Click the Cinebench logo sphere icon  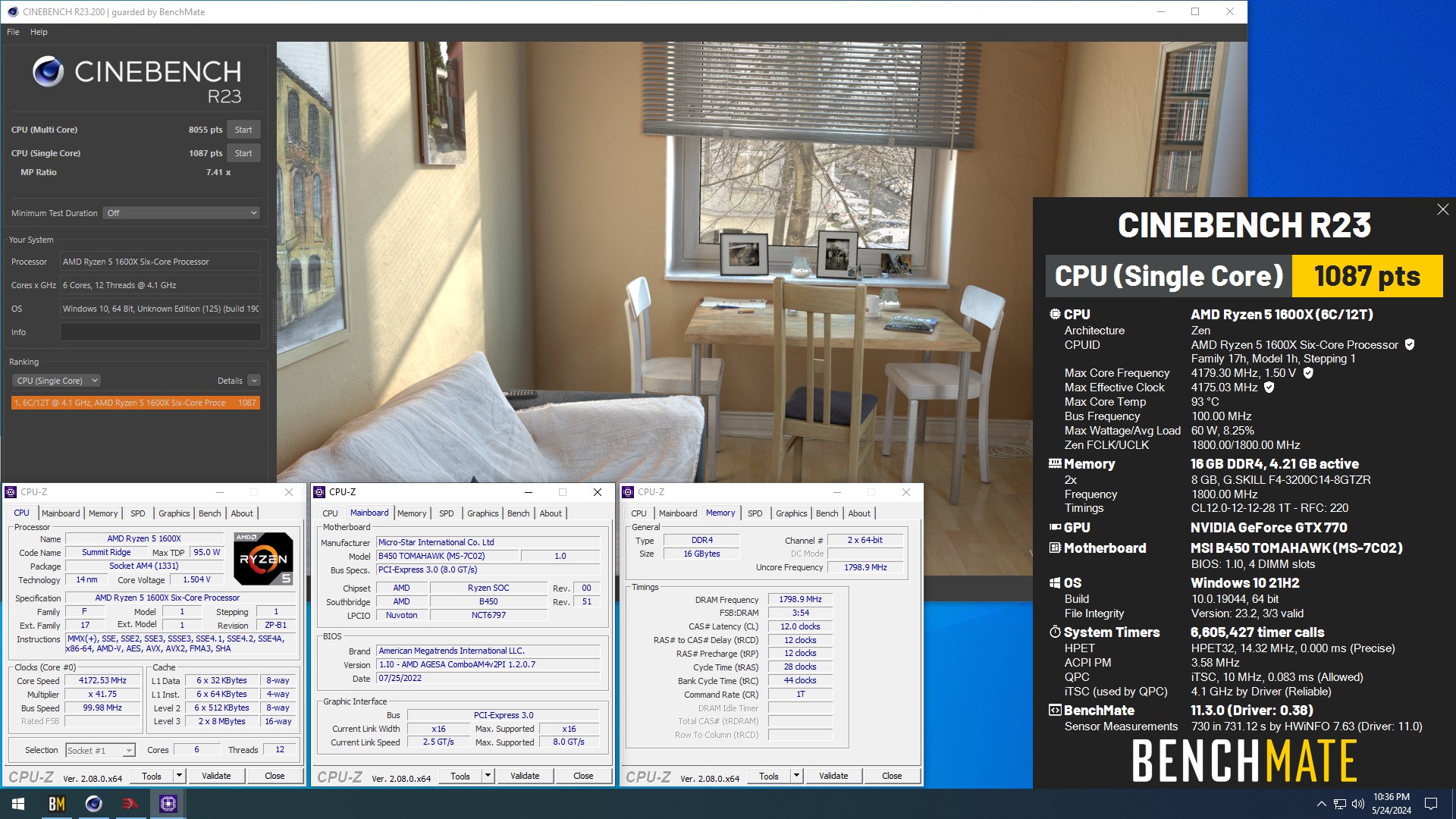(x=48, y=71)
